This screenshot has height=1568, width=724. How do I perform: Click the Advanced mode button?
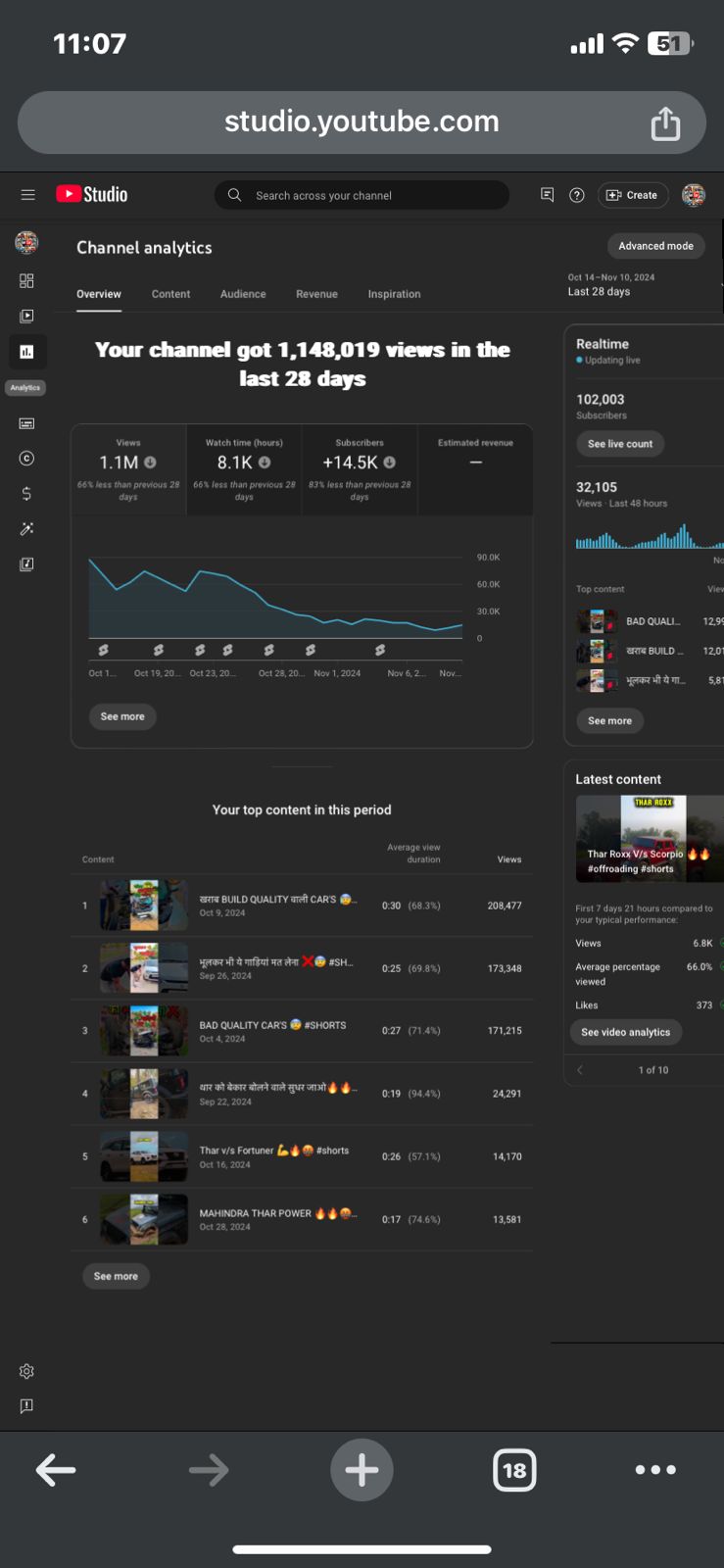[x=655, y=246]
